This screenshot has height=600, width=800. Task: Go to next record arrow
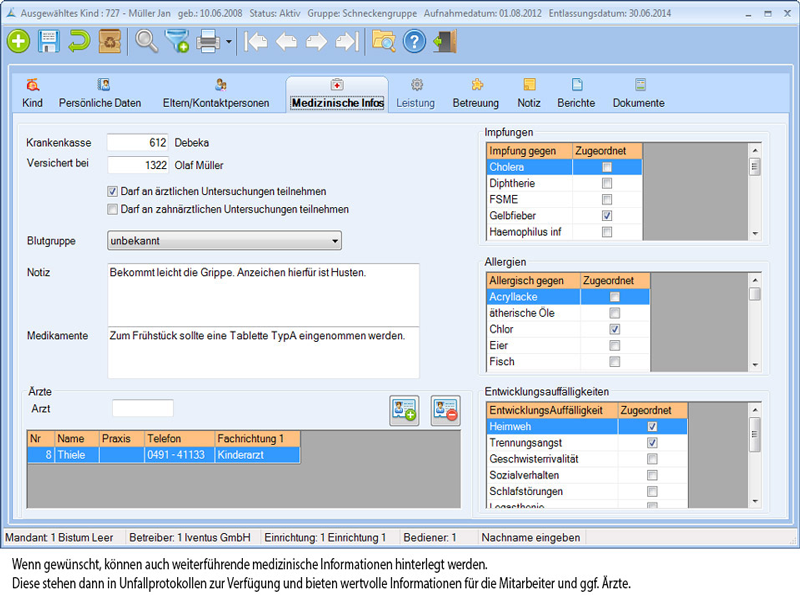click(x=317, y=41)
